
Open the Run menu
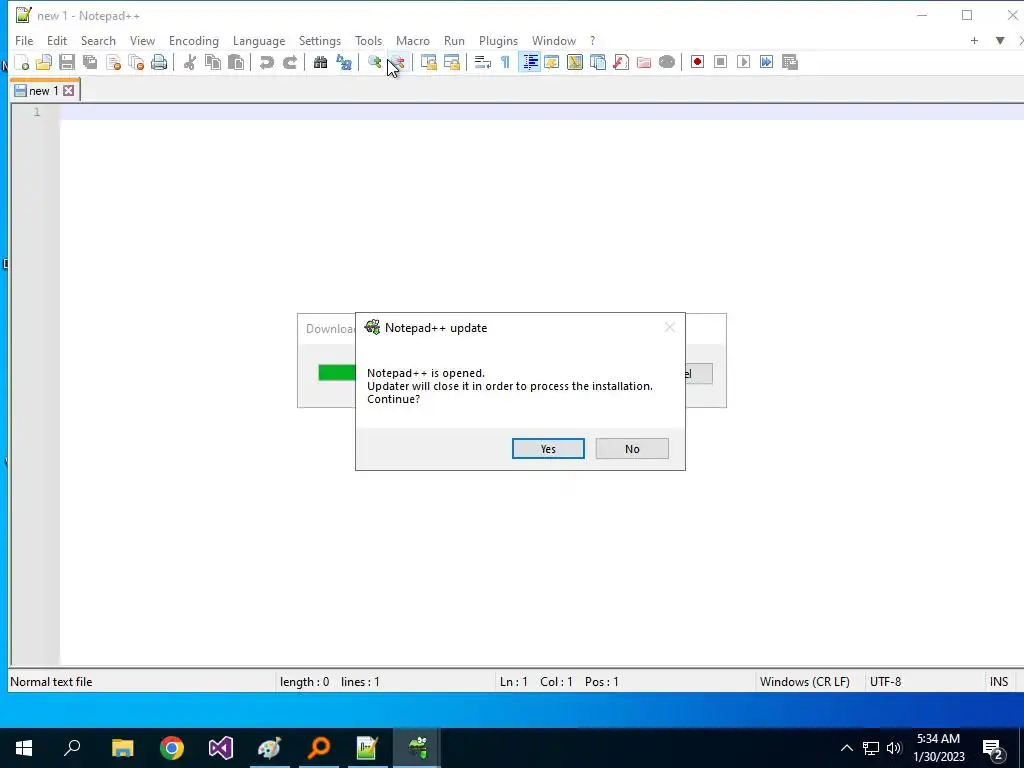coord(455,40)
